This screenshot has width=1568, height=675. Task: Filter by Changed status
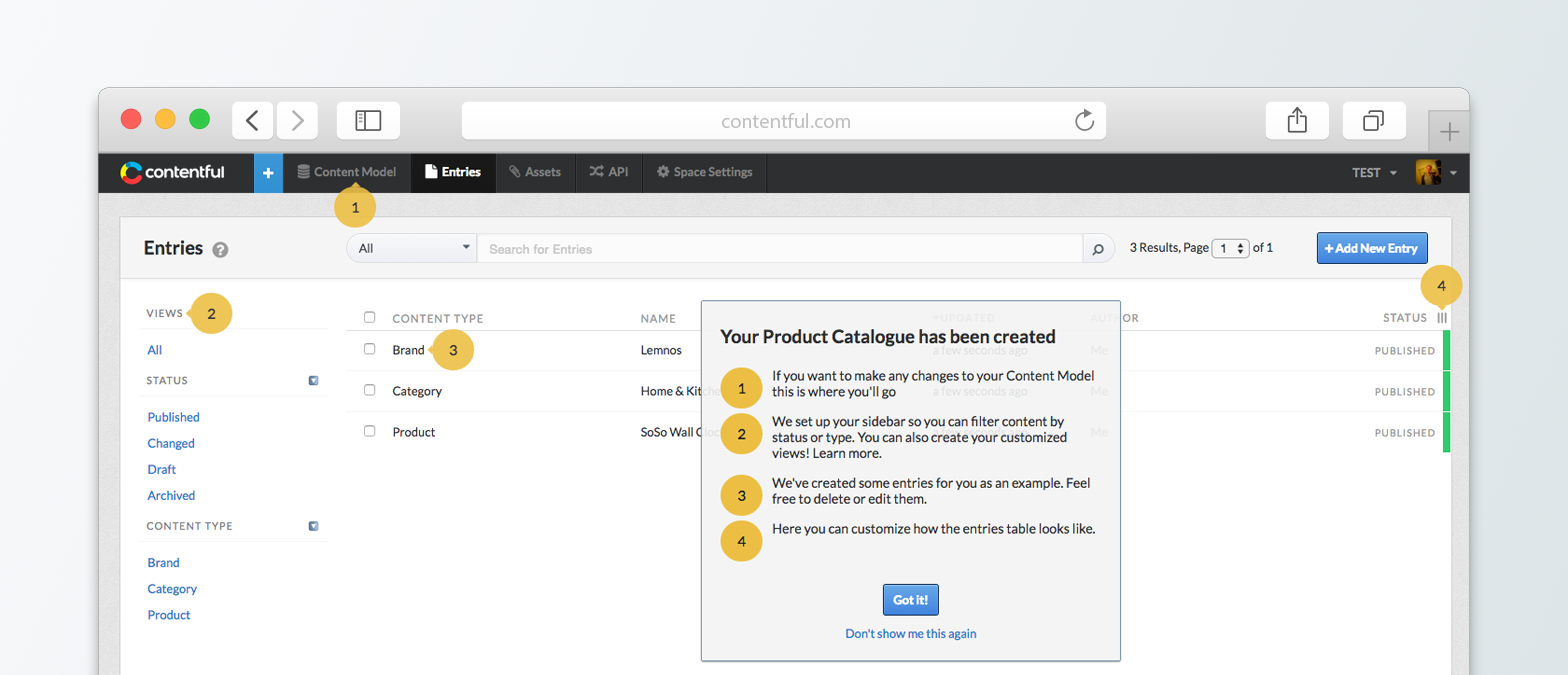tap(171, 443)
